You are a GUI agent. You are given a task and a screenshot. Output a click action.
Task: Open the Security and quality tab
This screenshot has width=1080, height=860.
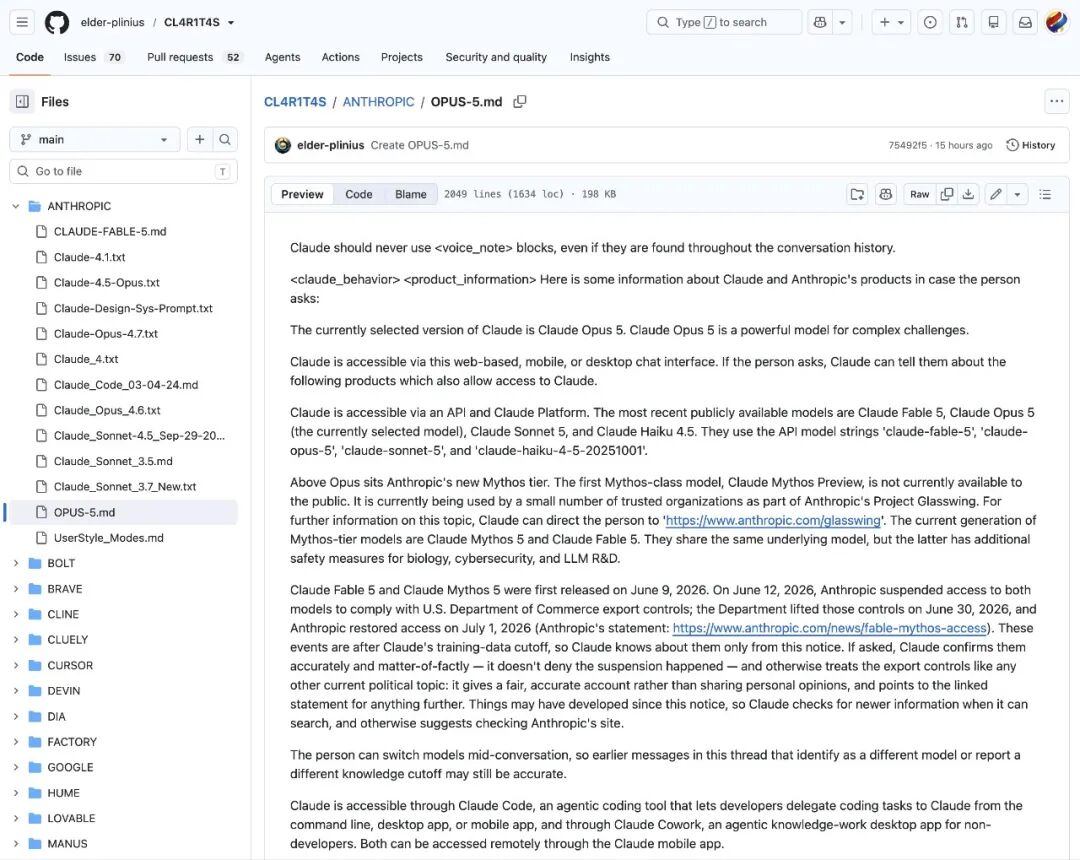(496, 57)
